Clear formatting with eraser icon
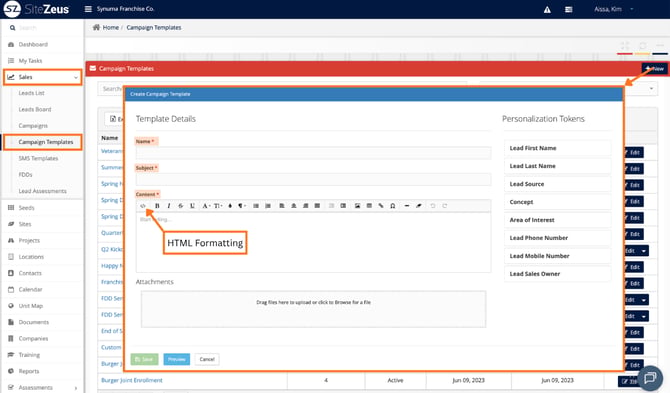Viewport: 670px width, 393px height. click(x=419, y=206)
